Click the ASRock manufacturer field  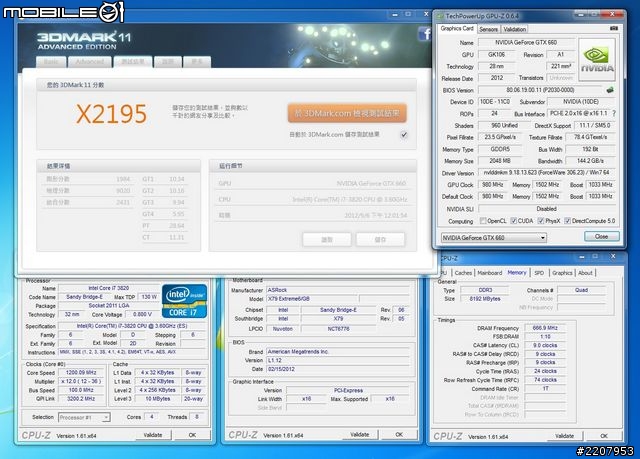[x=338, y=290]
